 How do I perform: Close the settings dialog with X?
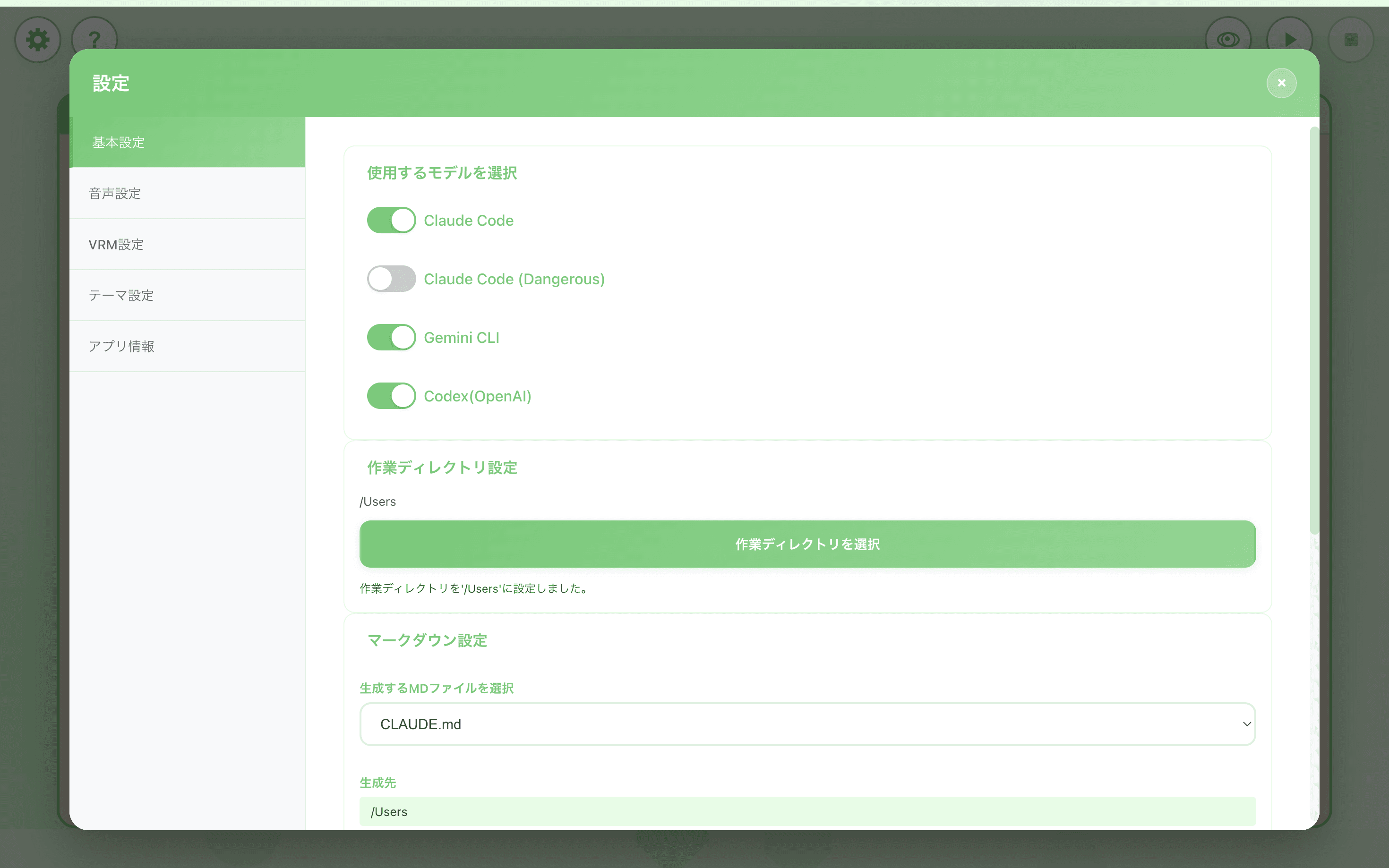1281,83
